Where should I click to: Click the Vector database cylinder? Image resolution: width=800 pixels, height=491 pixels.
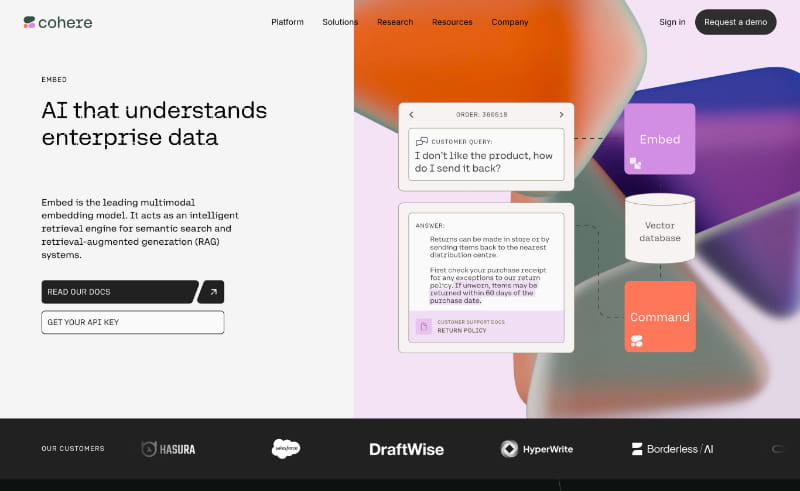click(660, 229)
